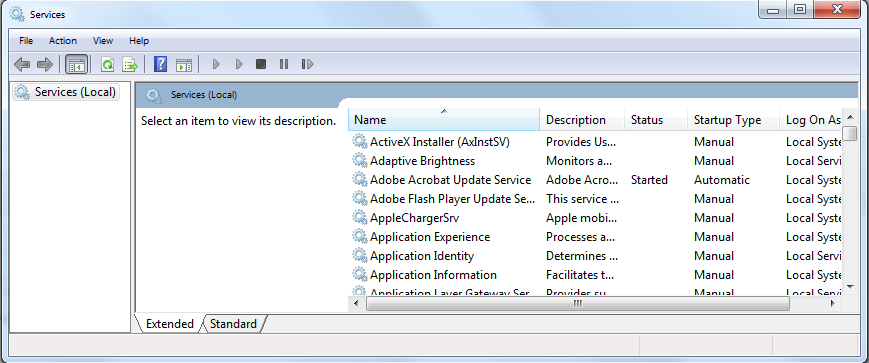Click gear icon beside Application Experience
Viewport: 869px width, 363px height.
[x=360, y=237]
